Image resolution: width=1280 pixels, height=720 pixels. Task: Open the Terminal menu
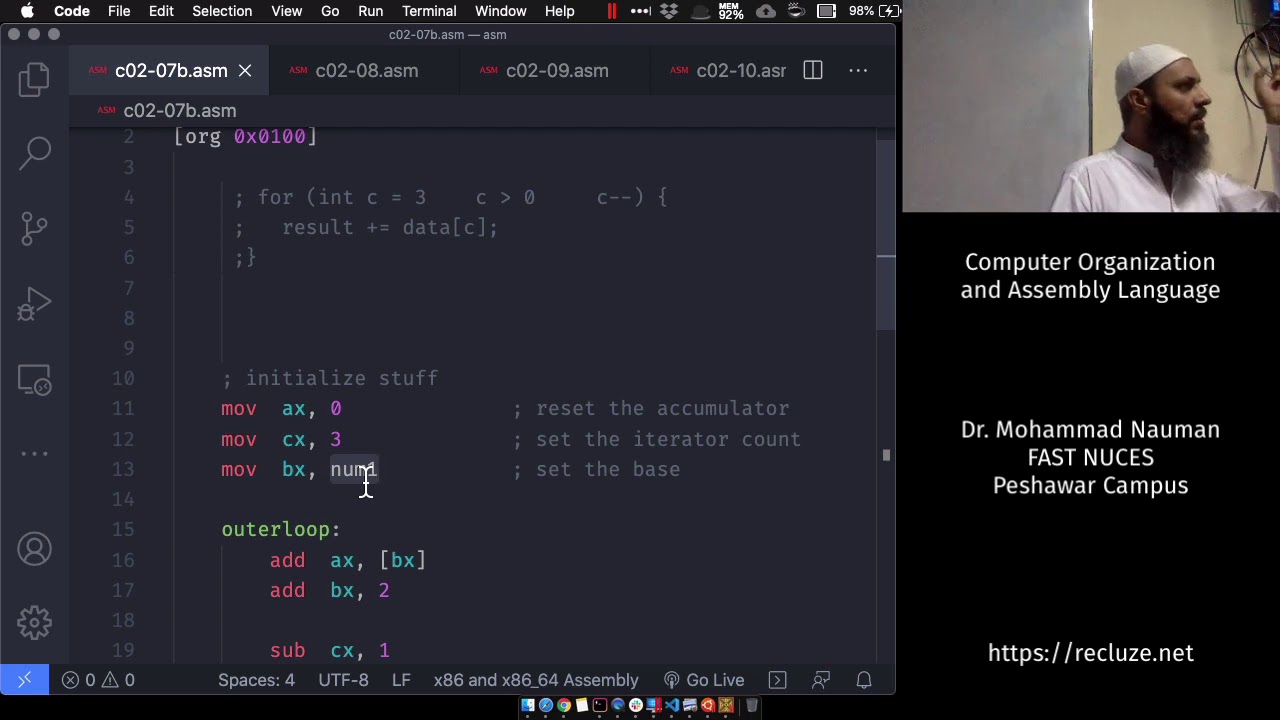point(429,11)
